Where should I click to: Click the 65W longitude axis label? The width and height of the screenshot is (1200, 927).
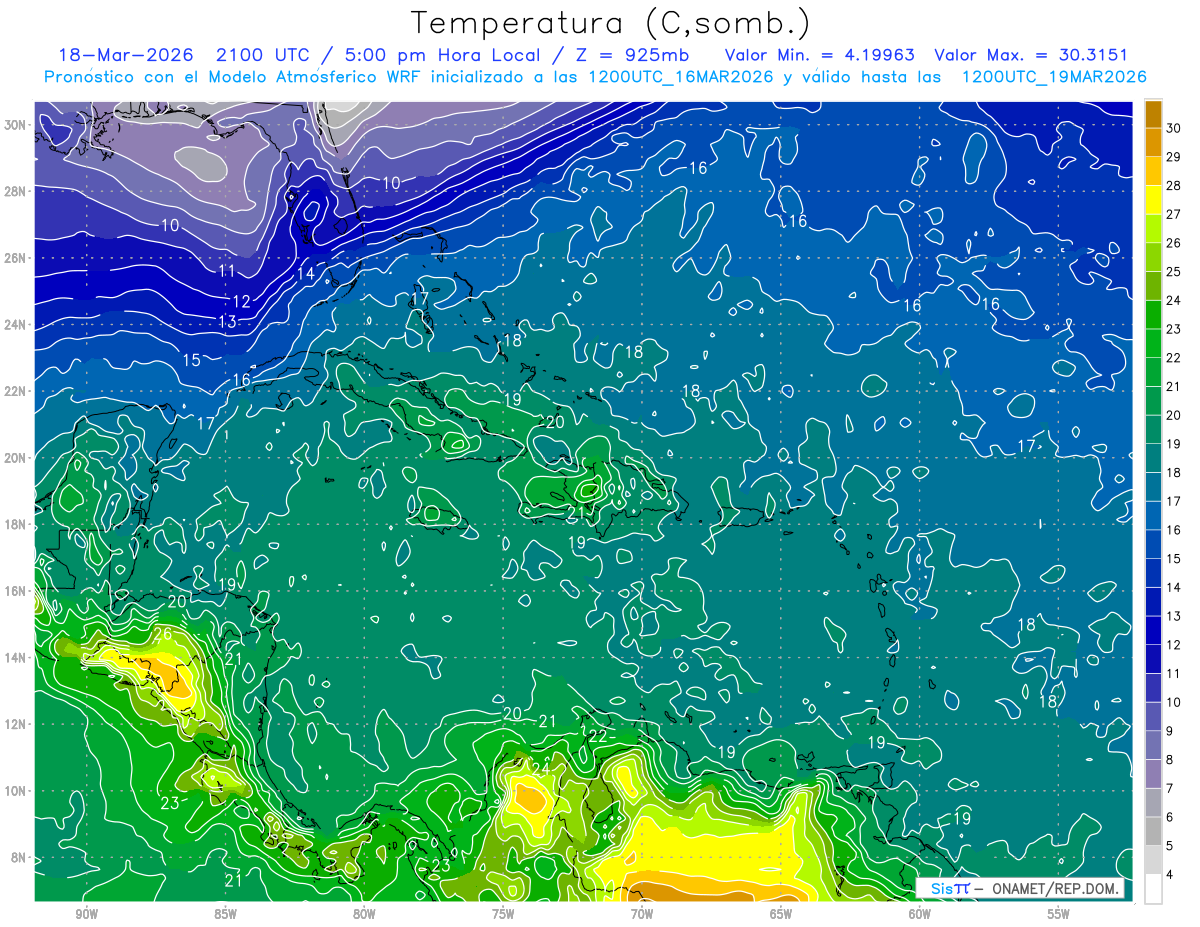point(781,915)
